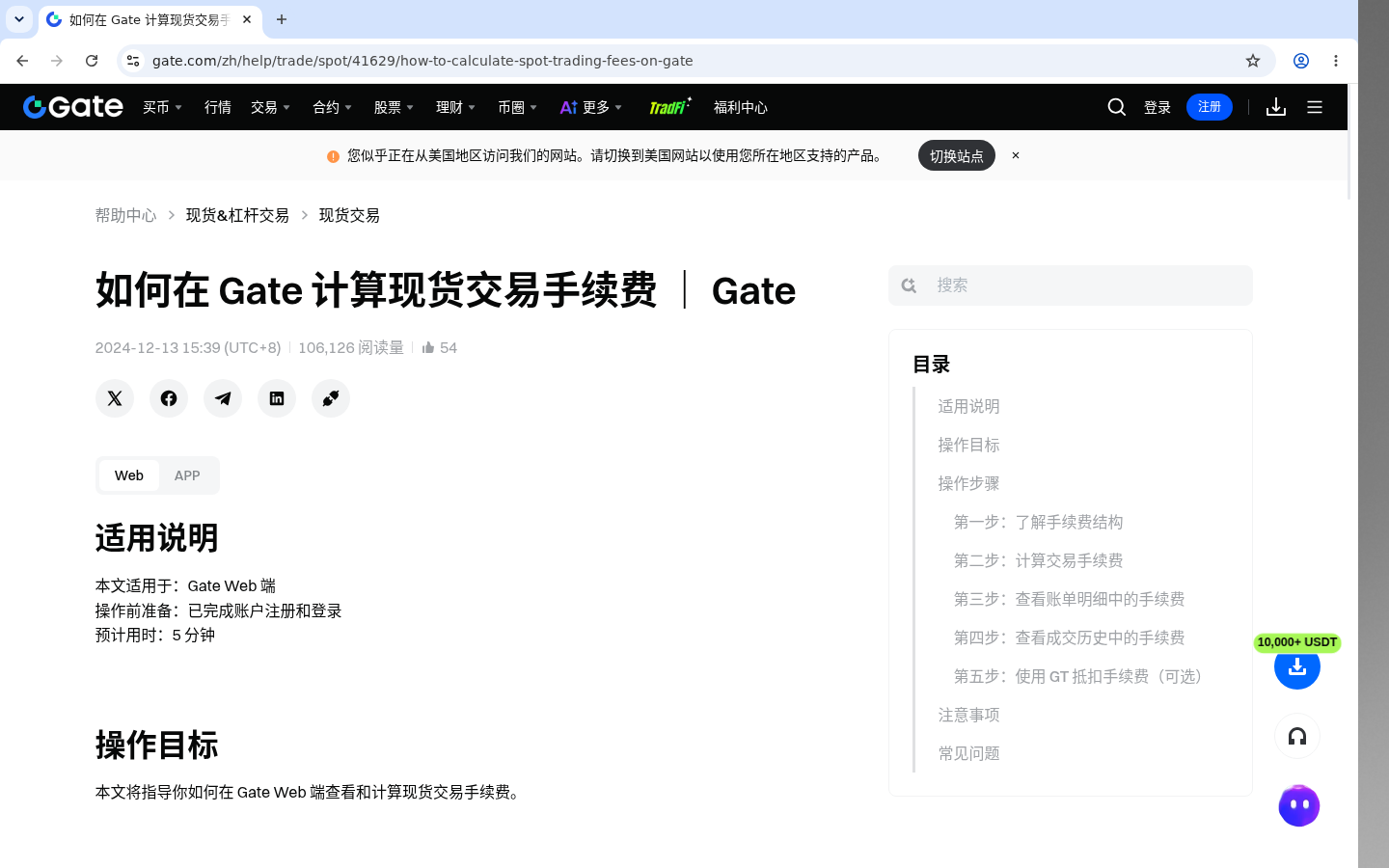Bookmark this page star icon
Viewport: 1389px width, 868px height.
click(x=1253, y=61)
